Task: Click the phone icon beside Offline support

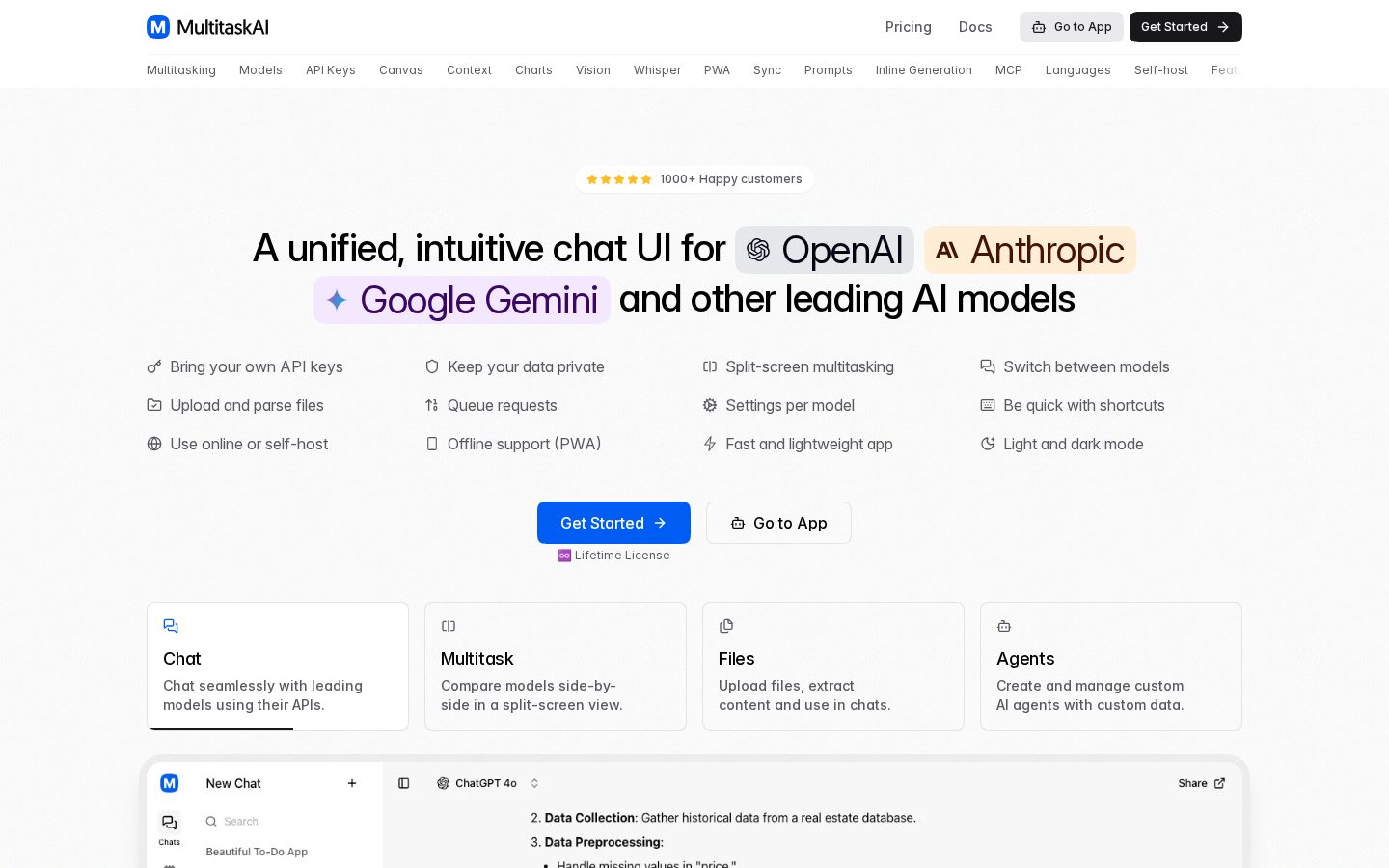Action: pos(432,444)
